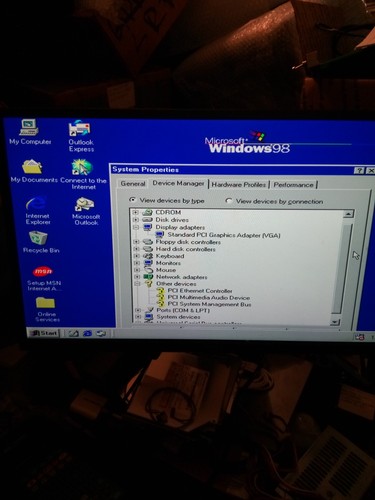The height and width of the screenshot is (500, 375).
Task: Select the Floppy disk controllers label
Action: click(188, 242)
